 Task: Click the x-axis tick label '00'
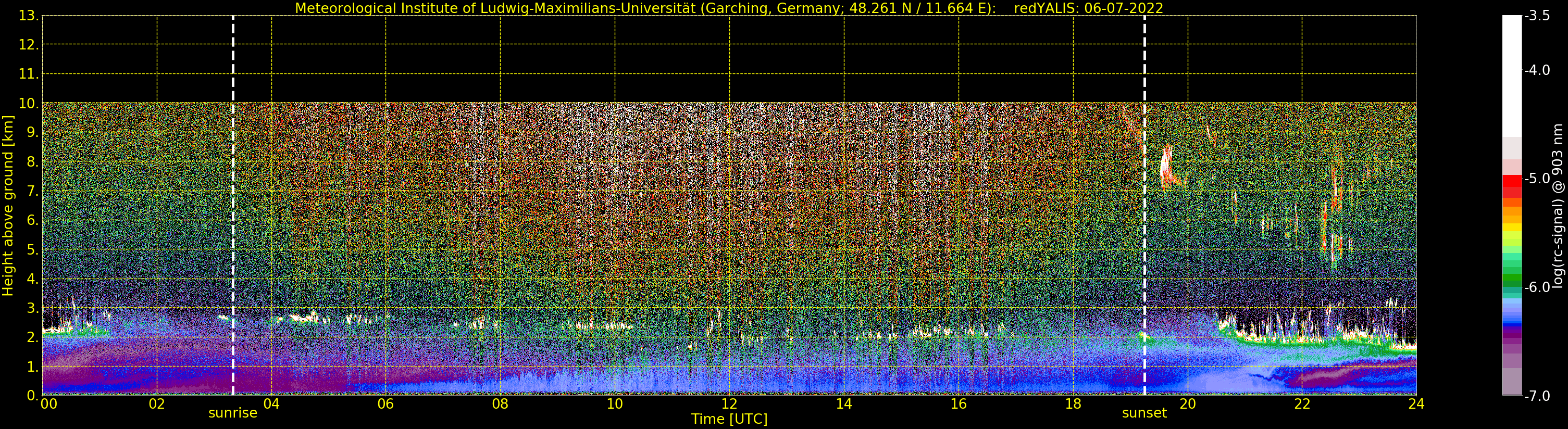48,403
